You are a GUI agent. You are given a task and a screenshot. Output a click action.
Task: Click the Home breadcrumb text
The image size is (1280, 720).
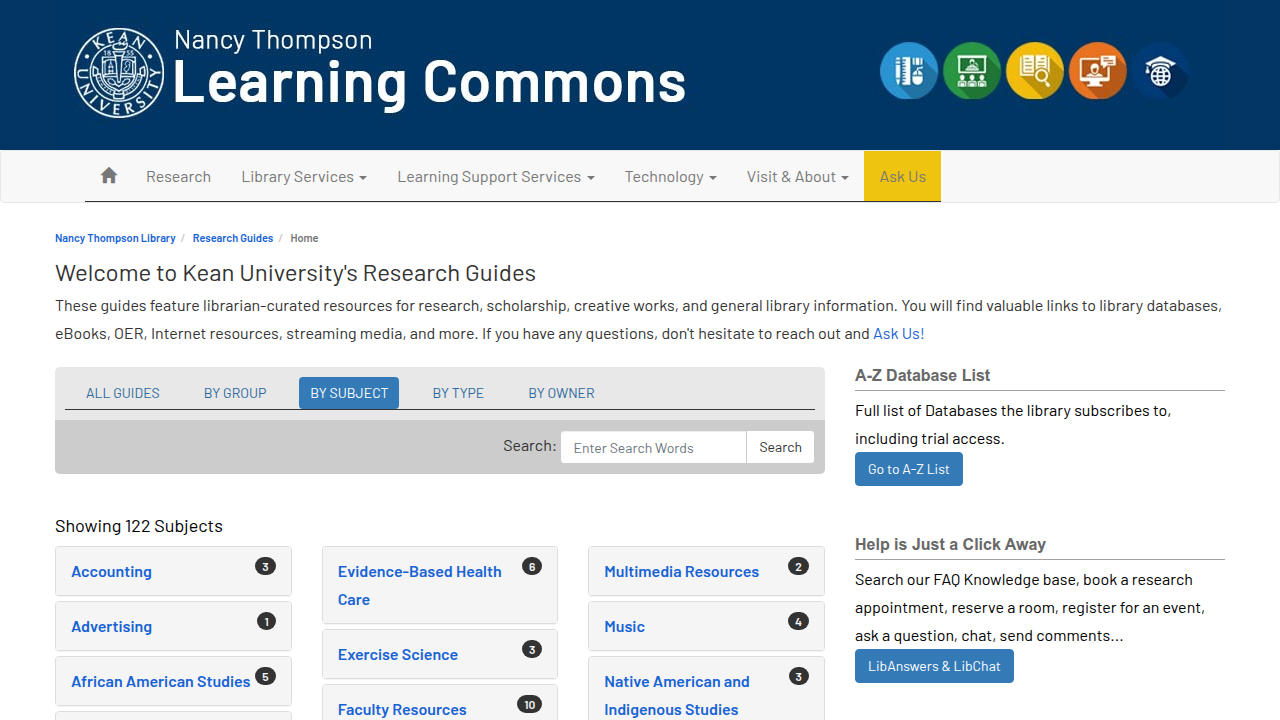pyautogui.click(x=304, y=238)
